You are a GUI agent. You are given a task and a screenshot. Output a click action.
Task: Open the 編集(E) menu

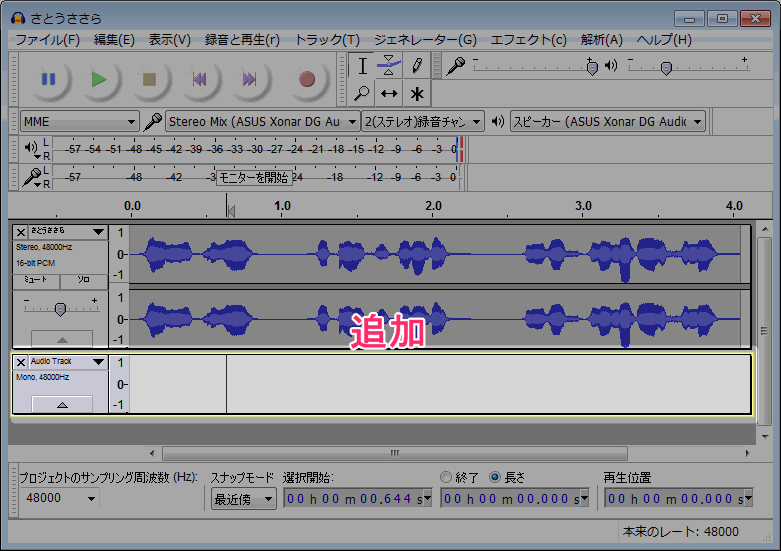pos(114,40)
